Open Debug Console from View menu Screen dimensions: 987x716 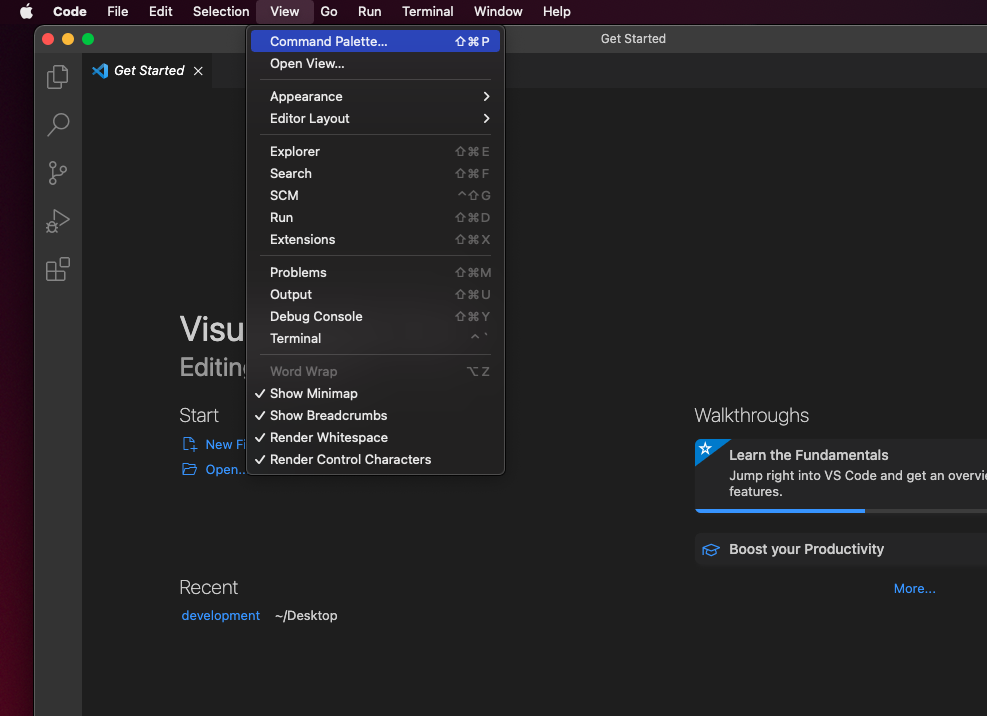pyautogui.click(x=376, y=317)
